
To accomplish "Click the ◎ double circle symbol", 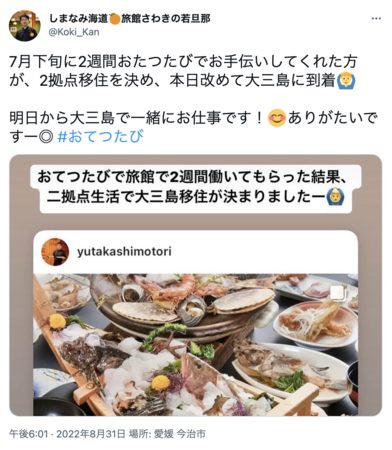I will [46, 136].
